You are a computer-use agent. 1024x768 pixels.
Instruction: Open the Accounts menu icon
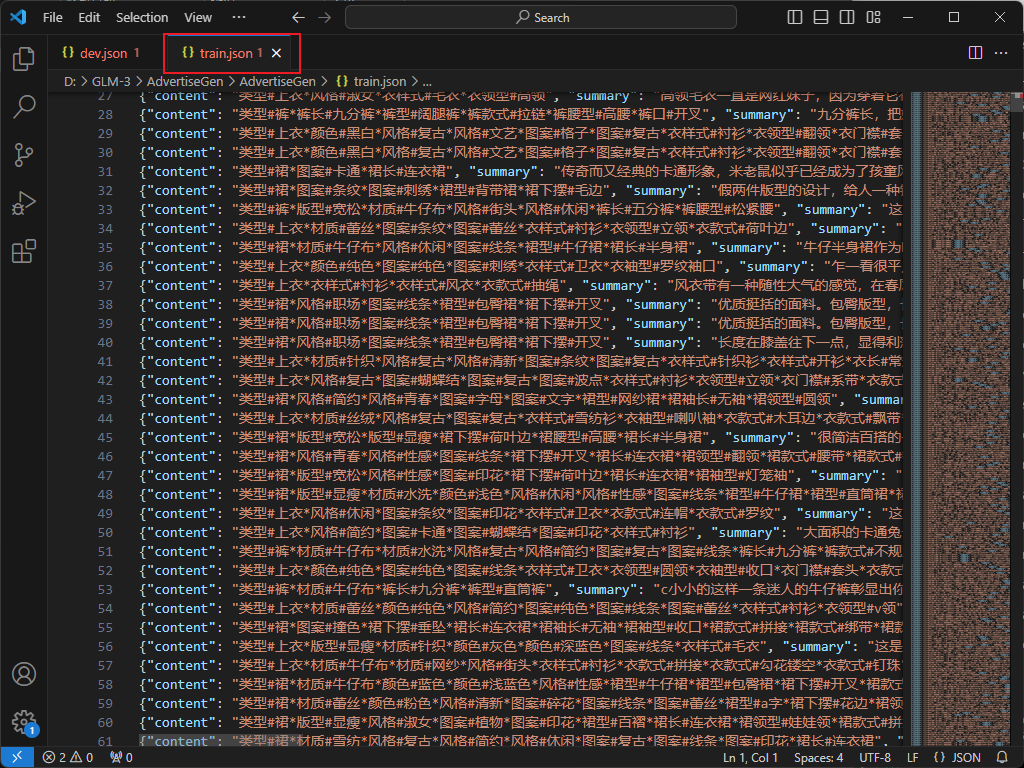(23, 675)
